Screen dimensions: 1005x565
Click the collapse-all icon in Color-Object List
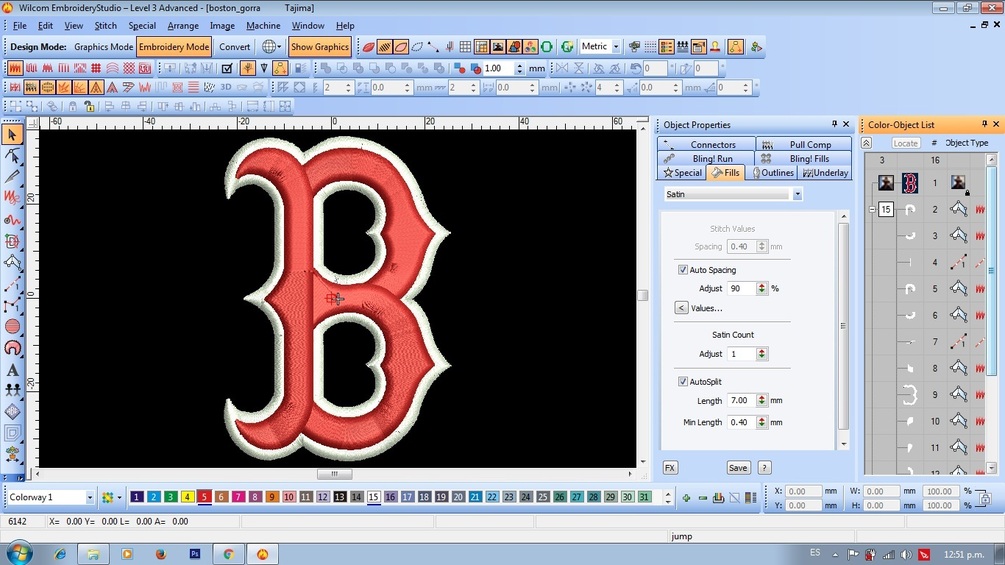tap(866, 143)
